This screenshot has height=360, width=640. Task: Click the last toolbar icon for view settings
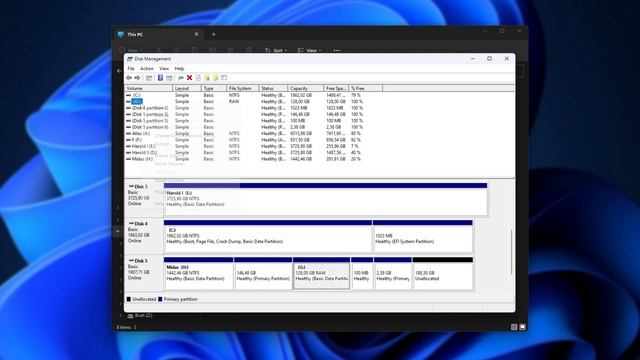(224, 78)
